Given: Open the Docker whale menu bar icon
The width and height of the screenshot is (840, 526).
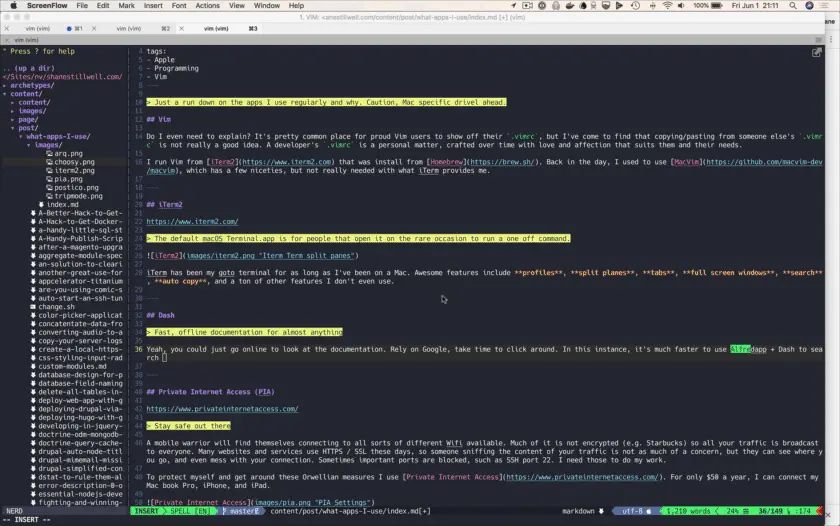Looking at the screenshot, I should click(x=569, y=5).
